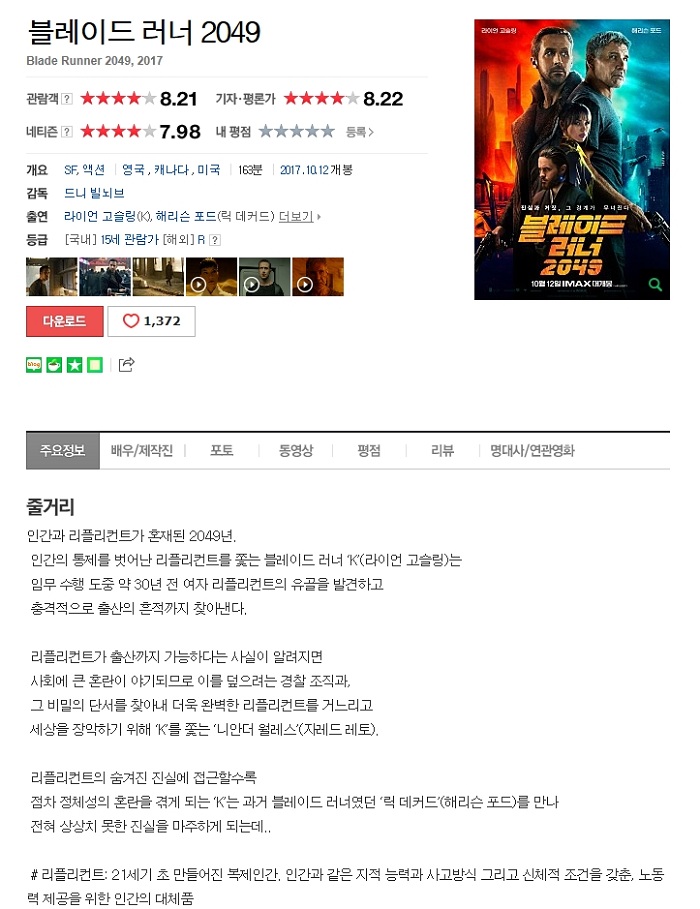Click the red 다운로드 button
Image resolution: width=700 pixels, height=909 pixels.
click(64, 321)
